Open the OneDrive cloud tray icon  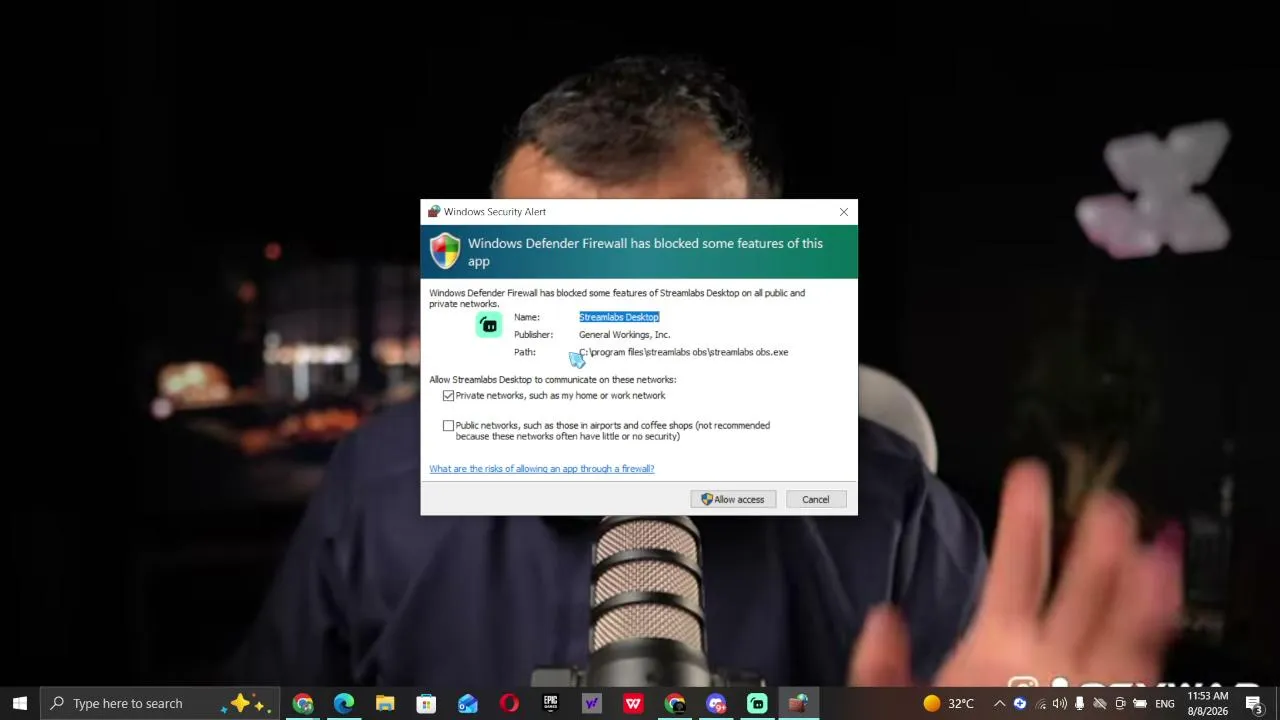pyautogui.click(x=1100, y=703)
